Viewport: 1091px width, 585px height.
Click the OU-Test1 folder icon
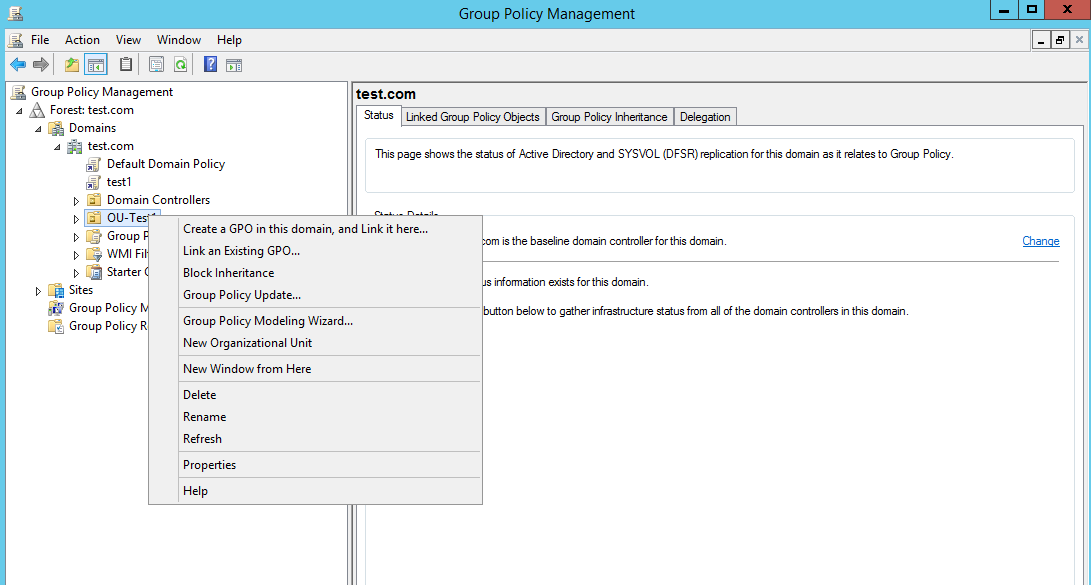pos(94,218)
